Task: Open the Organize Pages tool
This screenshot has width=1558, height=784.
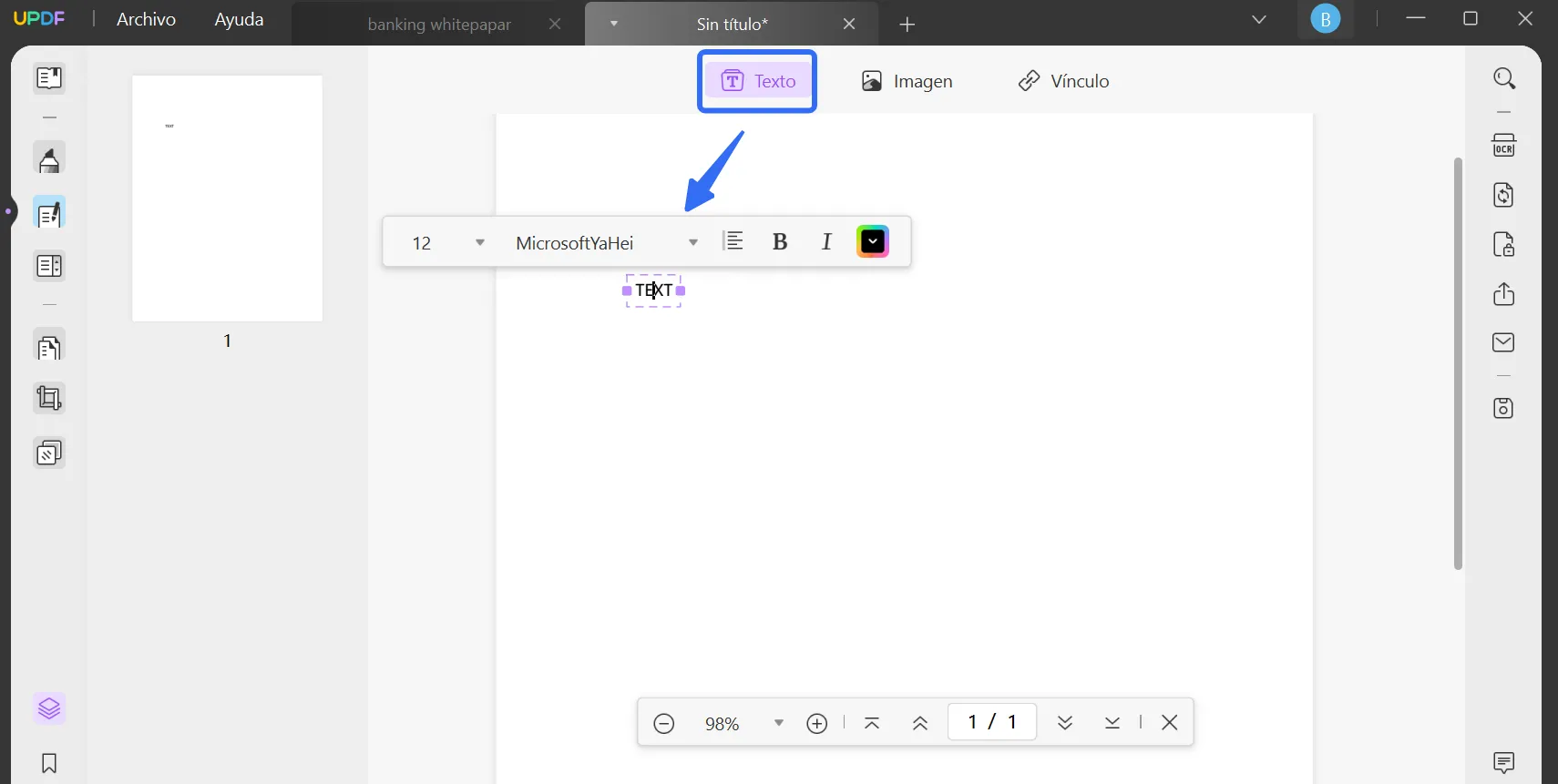Action: [49, 348]
